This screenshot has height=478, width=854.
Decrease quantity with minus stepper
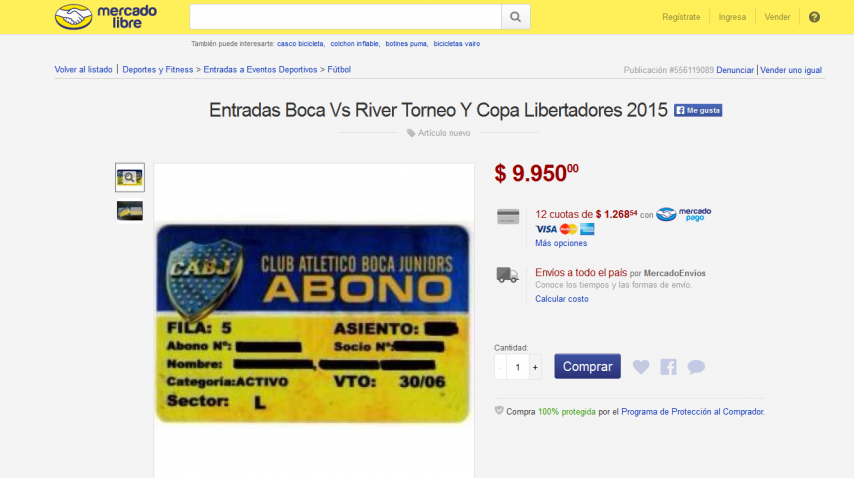(500, 367)
